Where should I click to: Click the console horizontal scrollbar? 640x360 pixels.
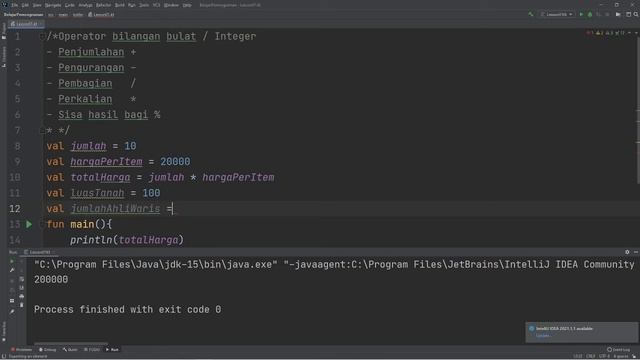click(71, 344)
